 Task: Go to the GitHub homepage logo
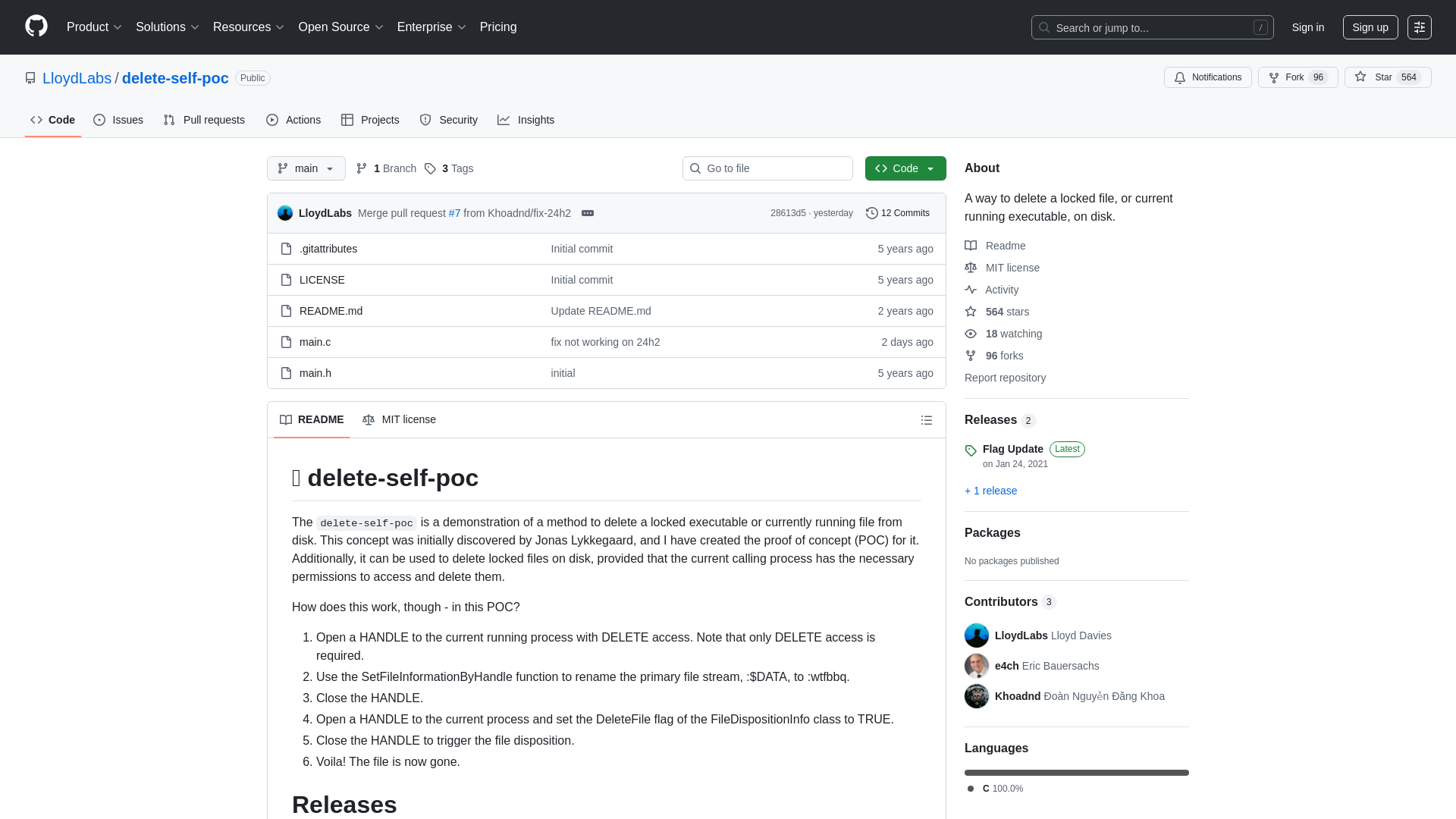[x=36, y=27]
